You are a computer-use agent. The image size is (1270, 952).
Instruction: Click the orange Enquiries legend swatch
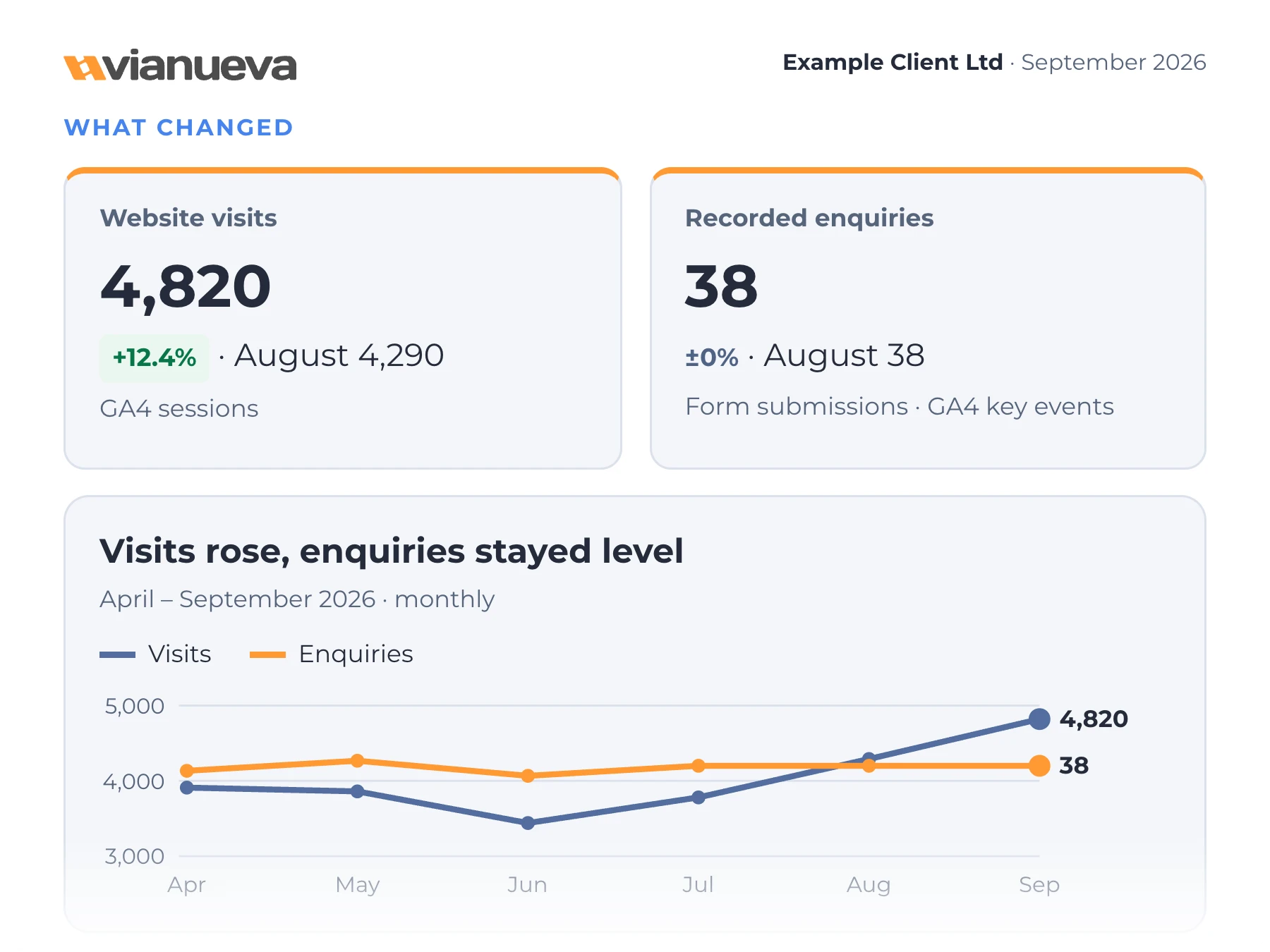(x=267, y=654)
